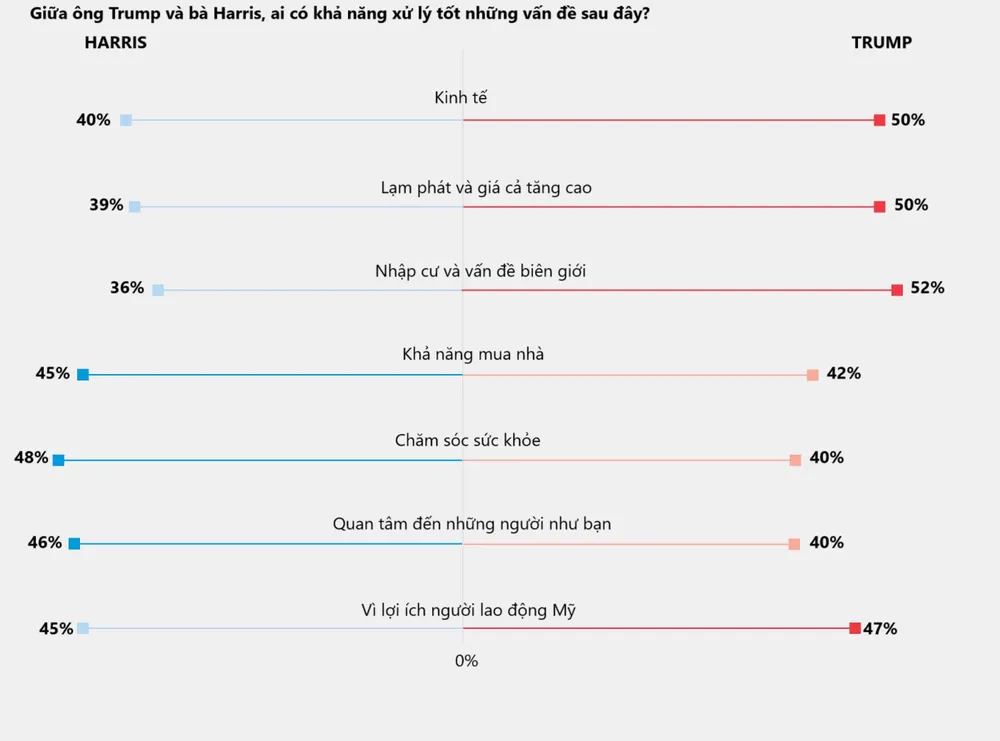Select Trump's 42% marker for Khả năng mua nhà
The image size is (1000, 741).
(x=812, y=375)
